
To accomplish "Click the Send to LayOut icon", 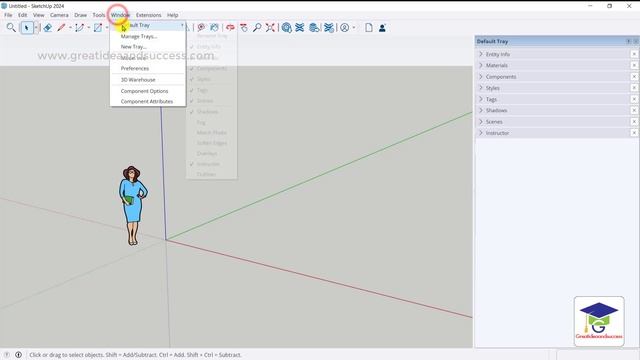I will pos(314,28).
